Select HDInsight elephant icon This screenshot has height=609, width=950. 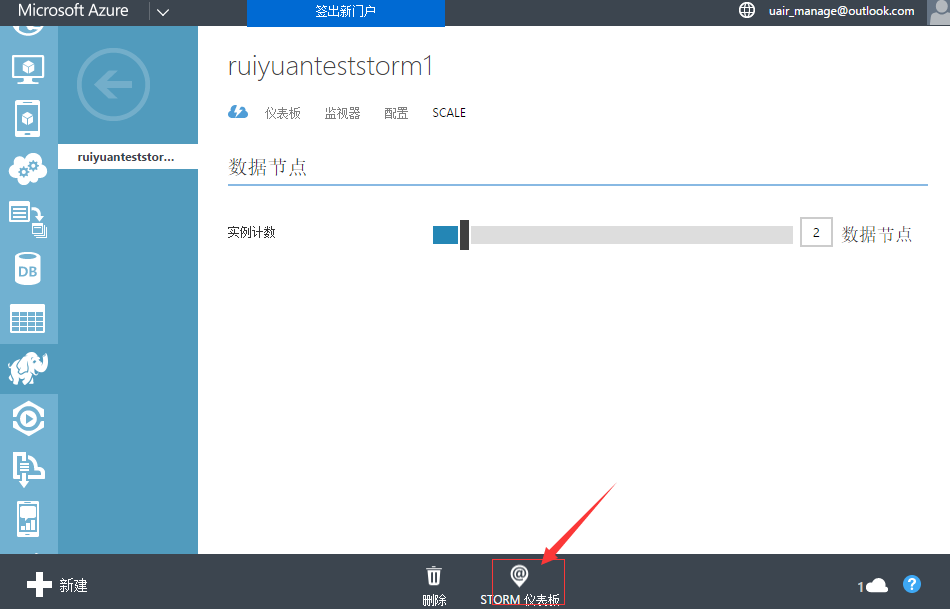pyautogui.click(x=28, y=369)
